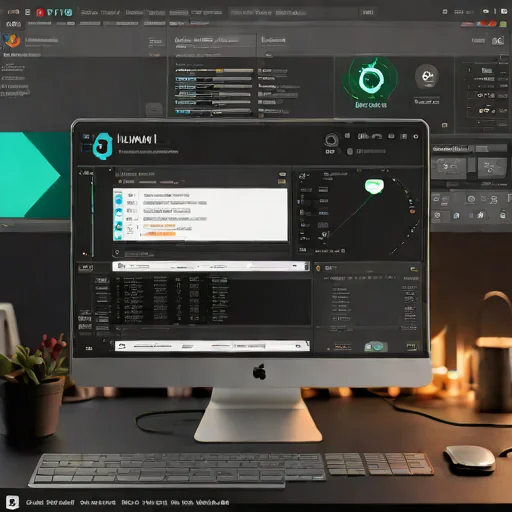Click the teal hexagon app logo
Viewport: 512px width, 512px height.
pyautogui.click(x=103, y=146)
